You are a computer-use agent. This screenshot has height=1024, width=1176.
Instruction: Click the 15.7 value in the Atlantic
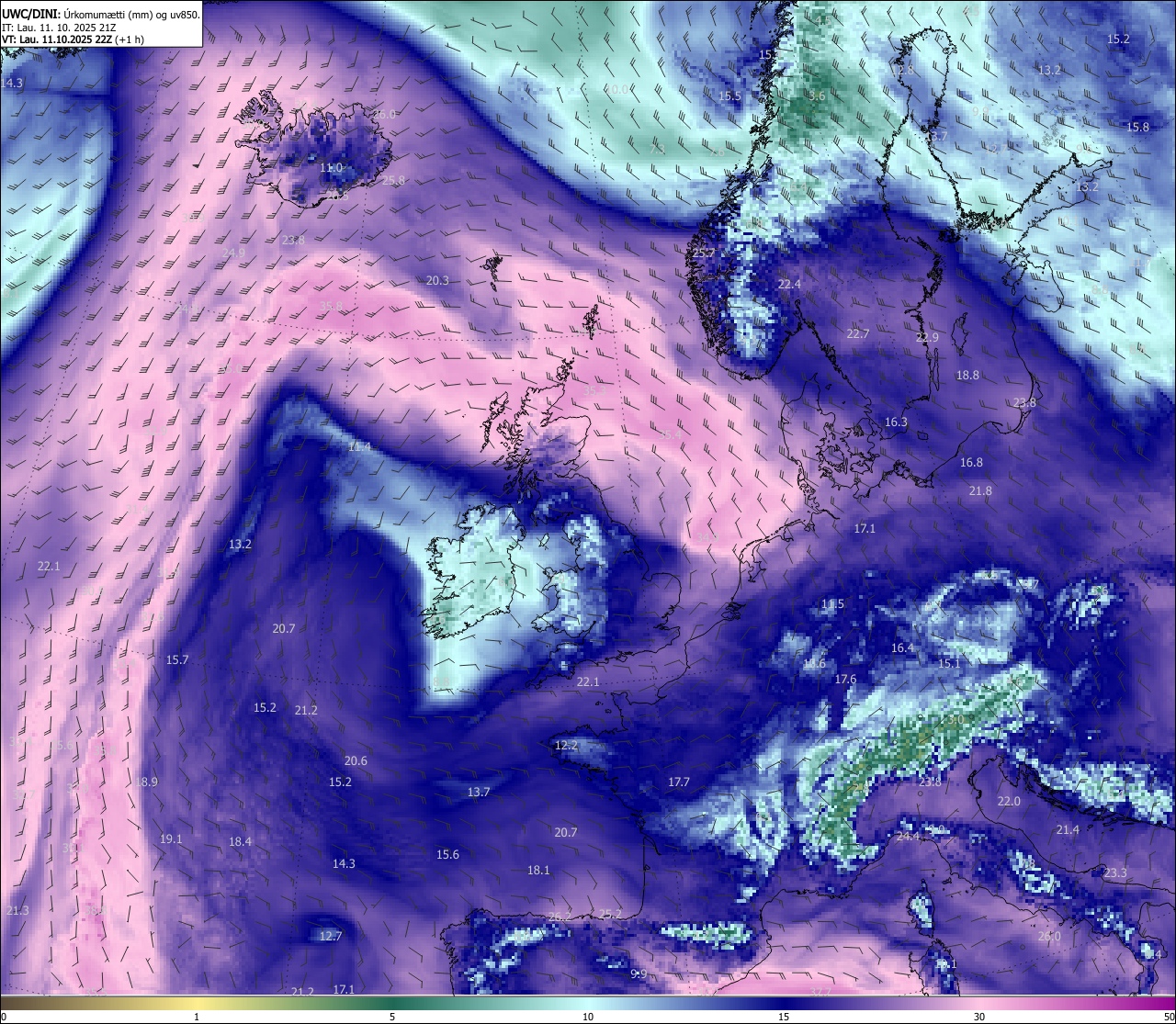click(x=177, y=660)
